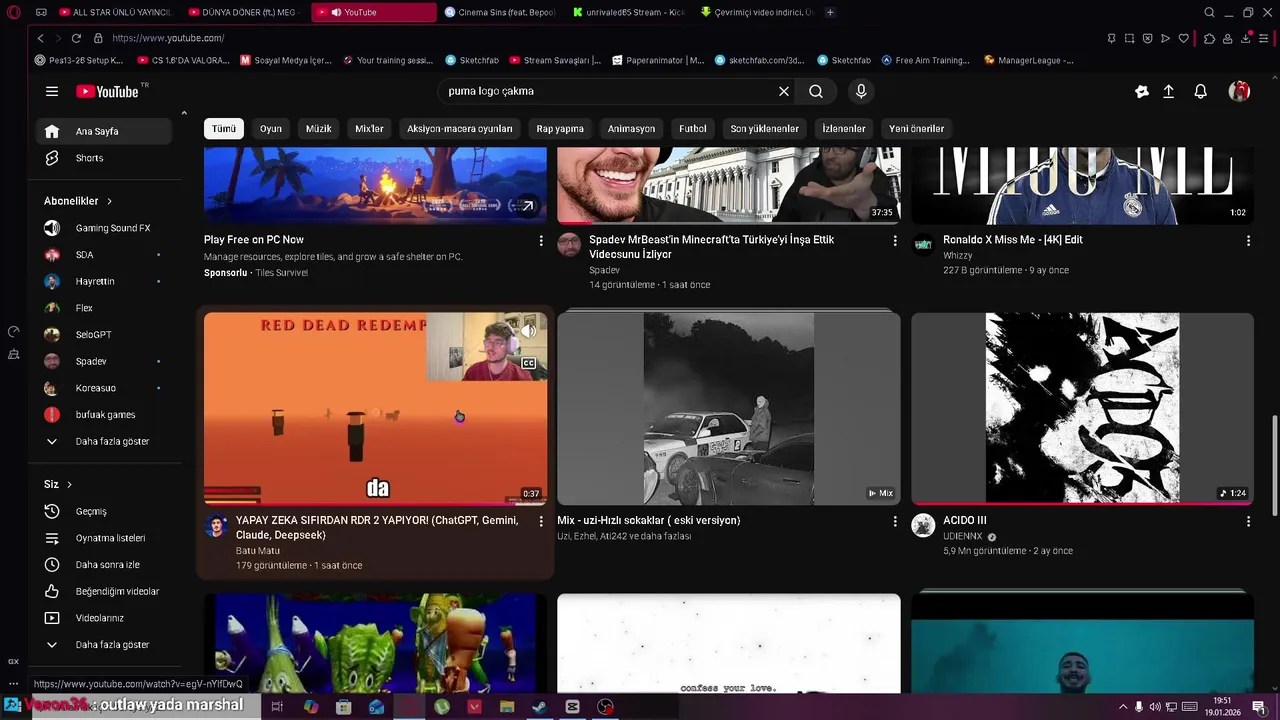The image size is (1280, 720).
Task: Open Opera downloads icon
Action: click(1246, 38)
